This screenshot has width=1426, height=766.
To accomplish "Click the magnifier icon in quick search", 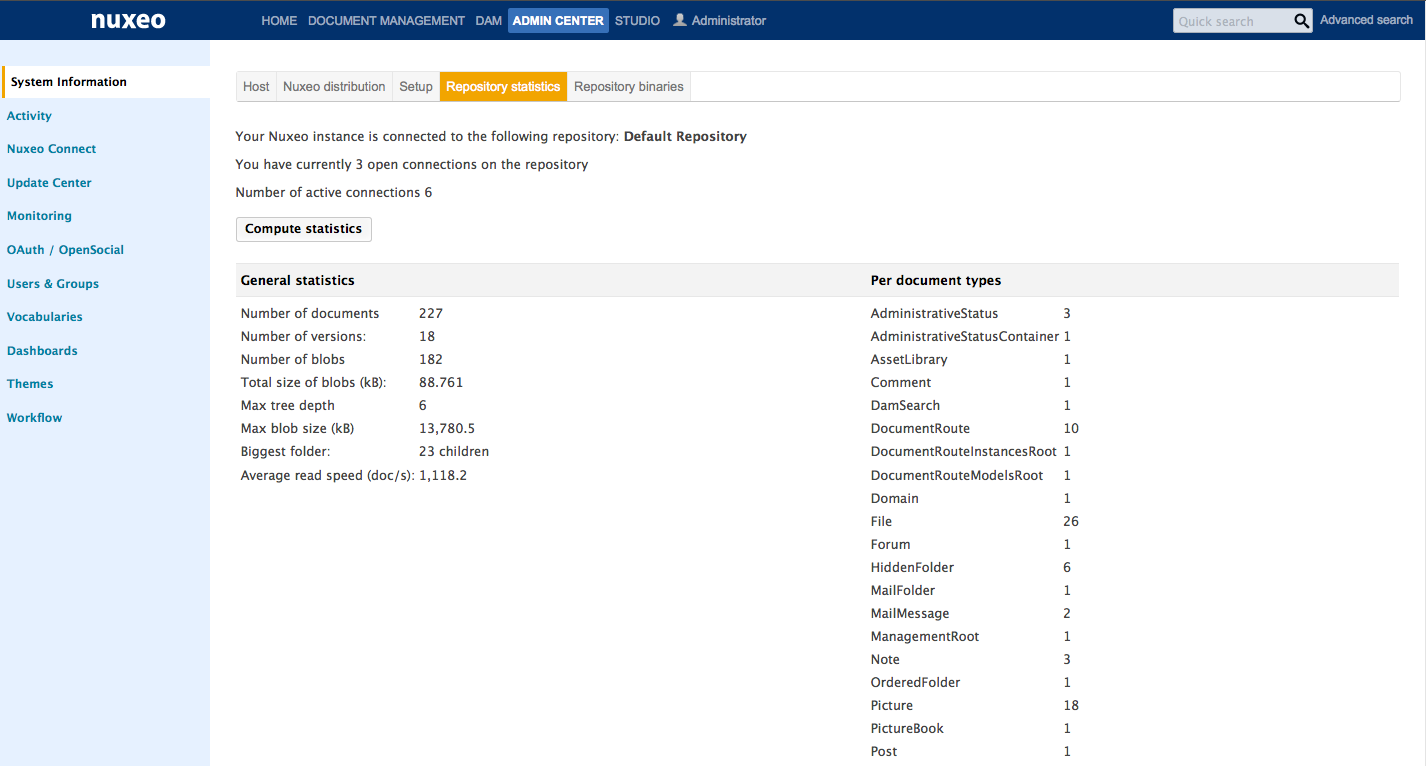I will click(1301, 21).
